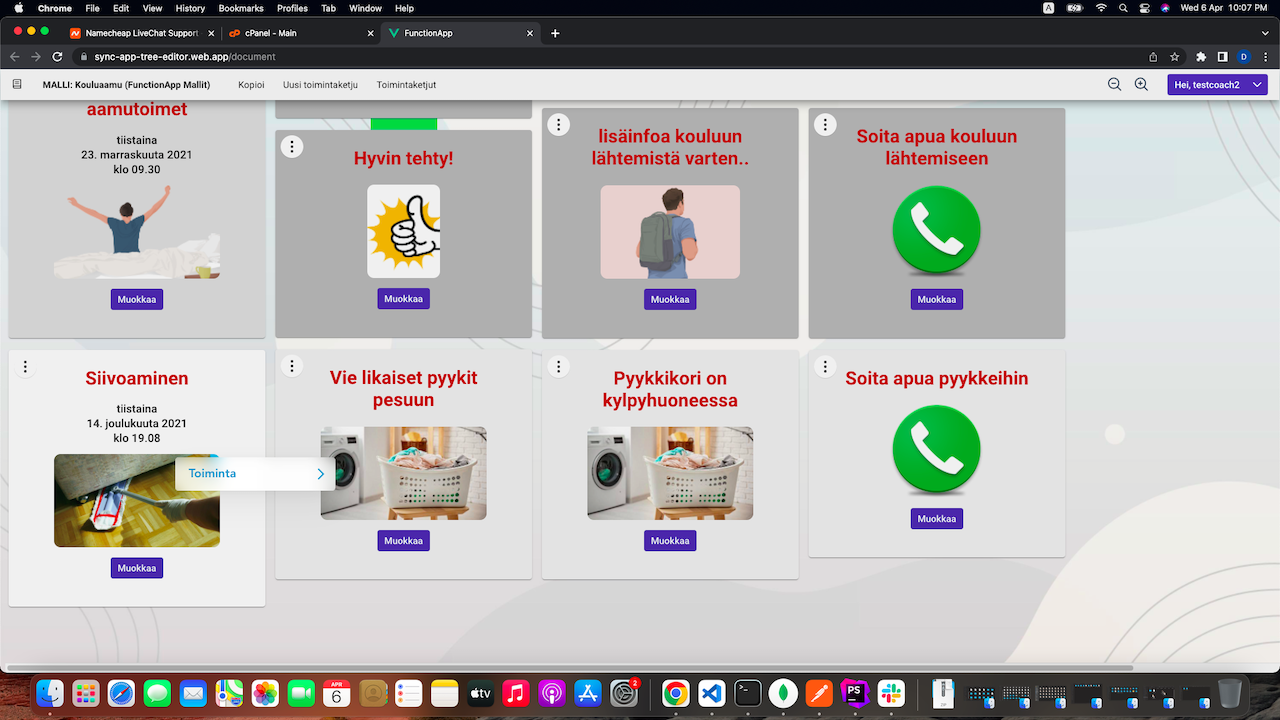Select Kopioi in the app toolbar

point(251,85)
